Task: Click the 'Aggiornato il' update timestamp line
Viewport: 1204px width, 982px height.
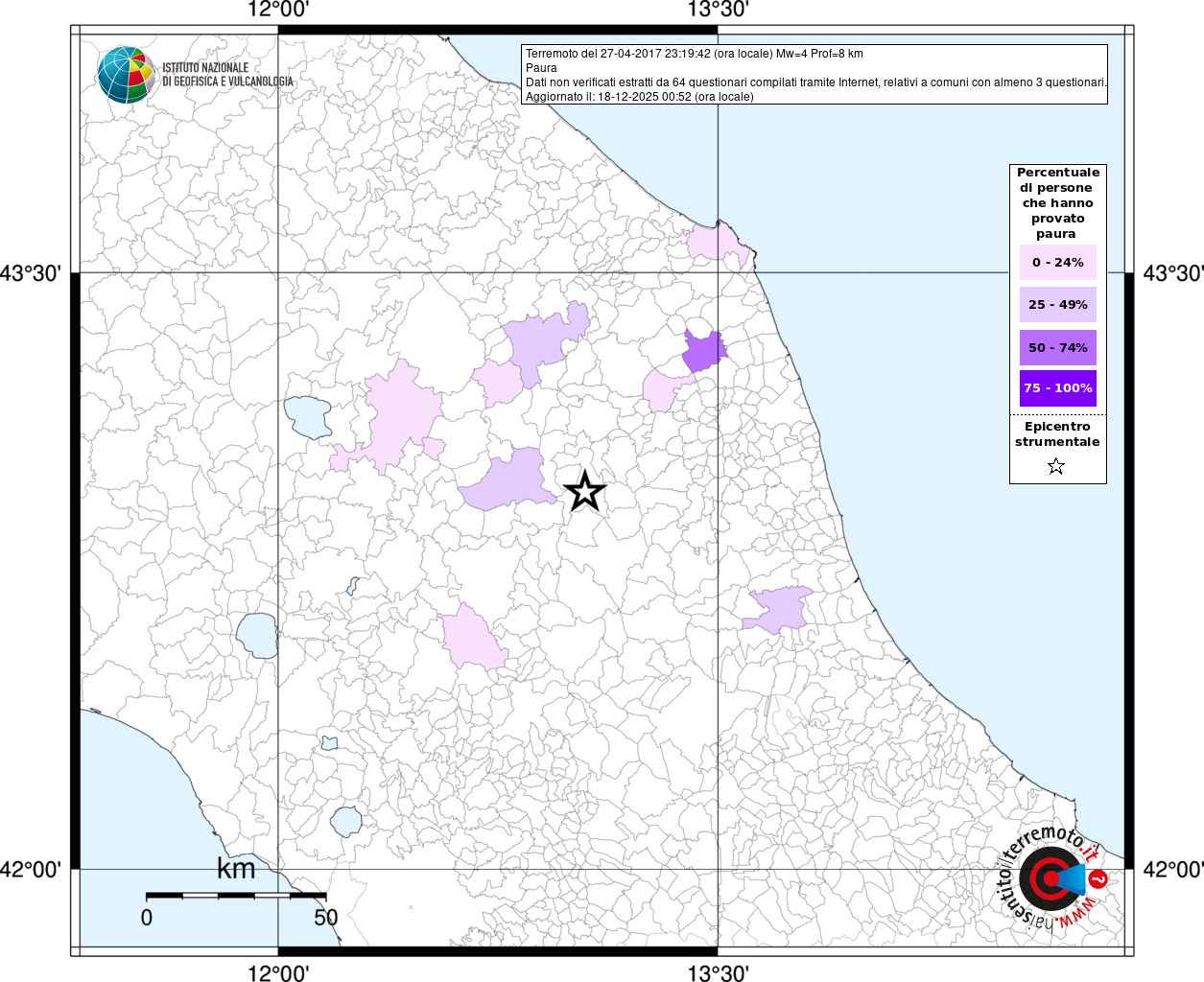Action: click(x=639, y=97)
